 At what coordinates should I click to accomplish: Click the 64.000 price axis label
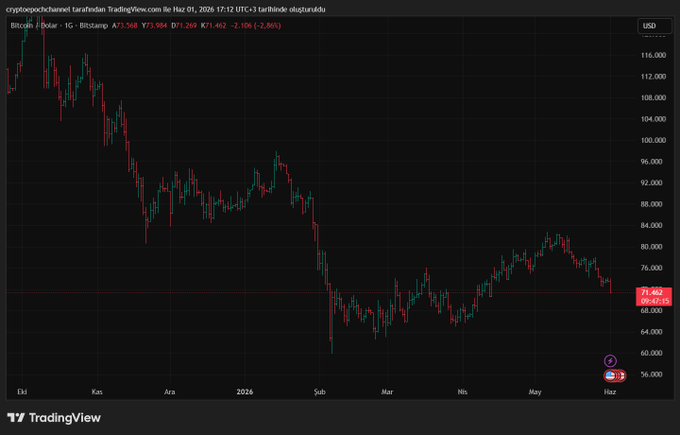(651, 331)
